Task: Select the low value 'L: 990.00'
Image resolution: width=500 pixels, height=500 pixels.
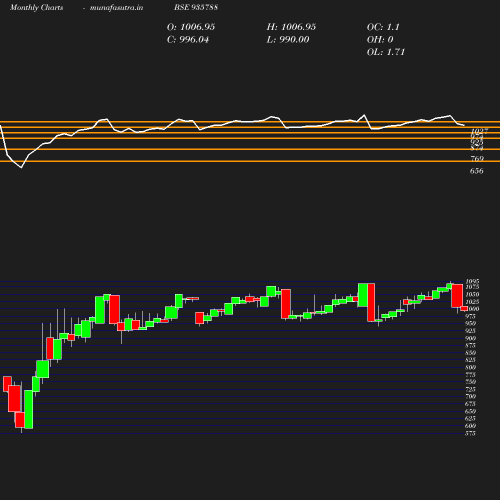Action: click(x=288, y=40)
